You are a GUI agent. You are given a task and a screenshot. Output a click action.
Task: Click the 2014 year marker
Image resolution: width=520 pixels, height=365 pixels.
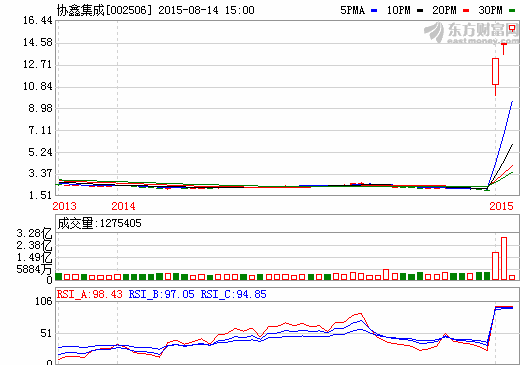(x=123, y=206)
